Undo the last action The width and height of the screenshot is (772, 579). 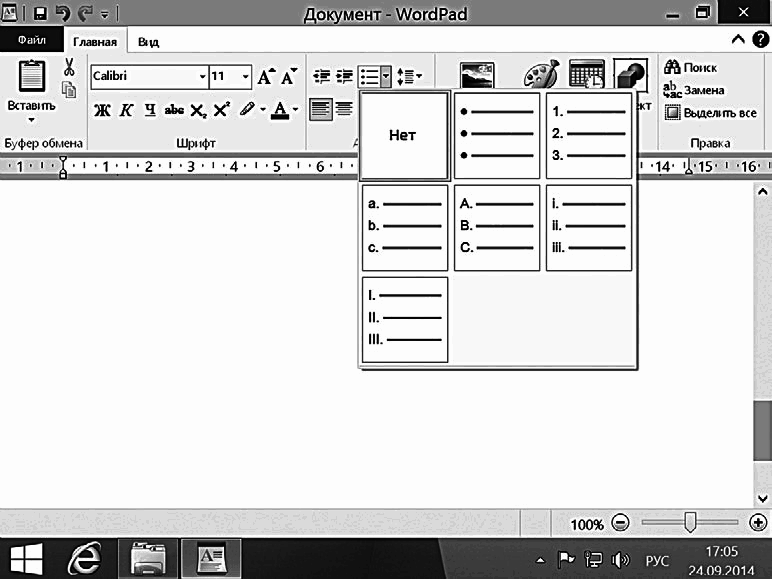[x=63, y=13]
